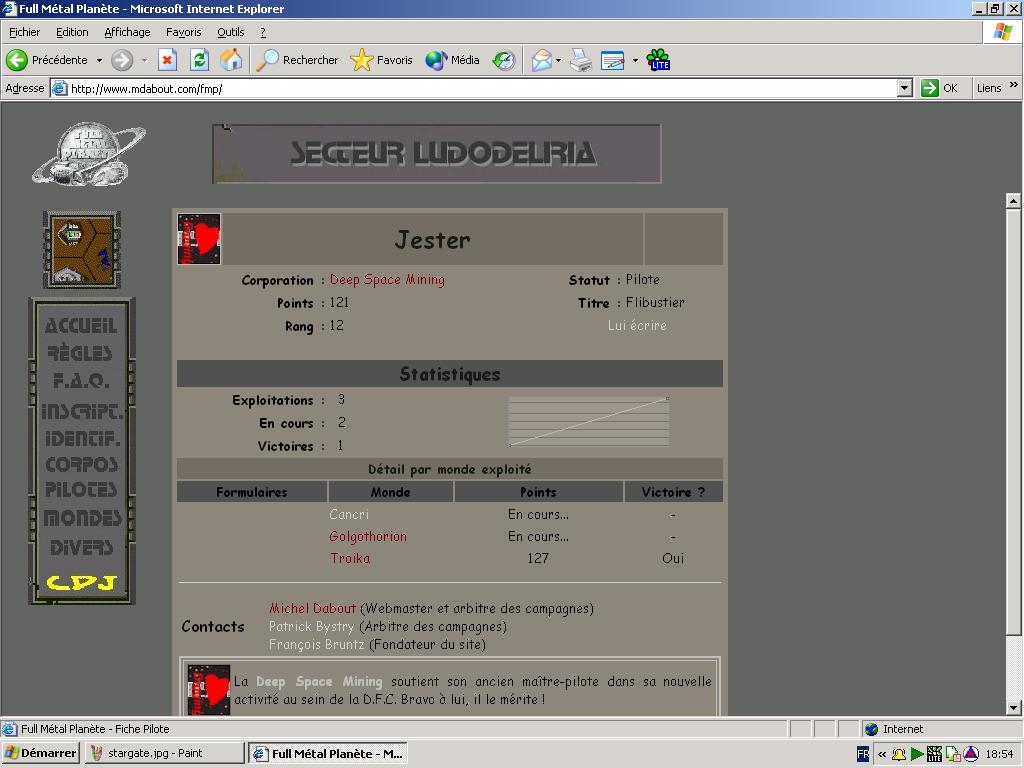1024x768 pixels.
Task: Open the Cancri world link
Action: [349, 515]
